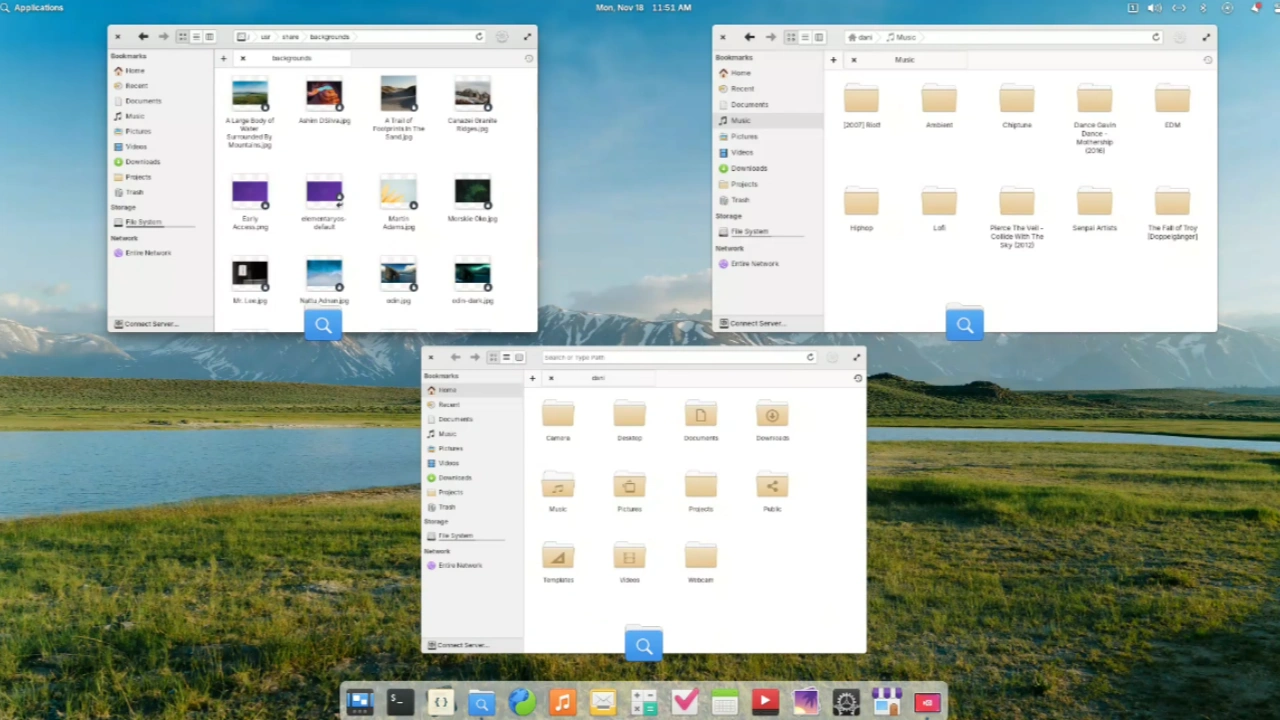Open the usr breadcrumb in the path bar
Screen dimensions: 1280x720
click(265, 37)
